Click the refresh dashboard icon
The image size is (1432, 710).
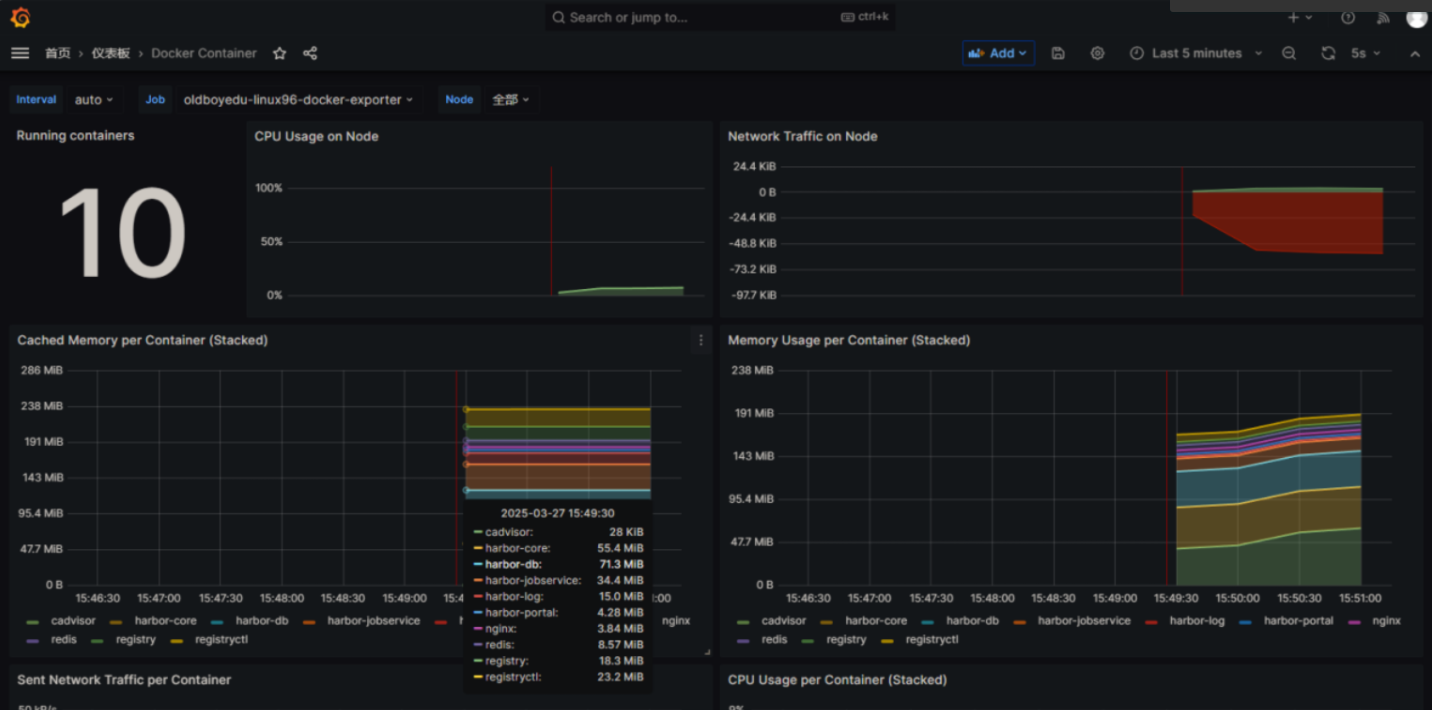(1328, 53)
